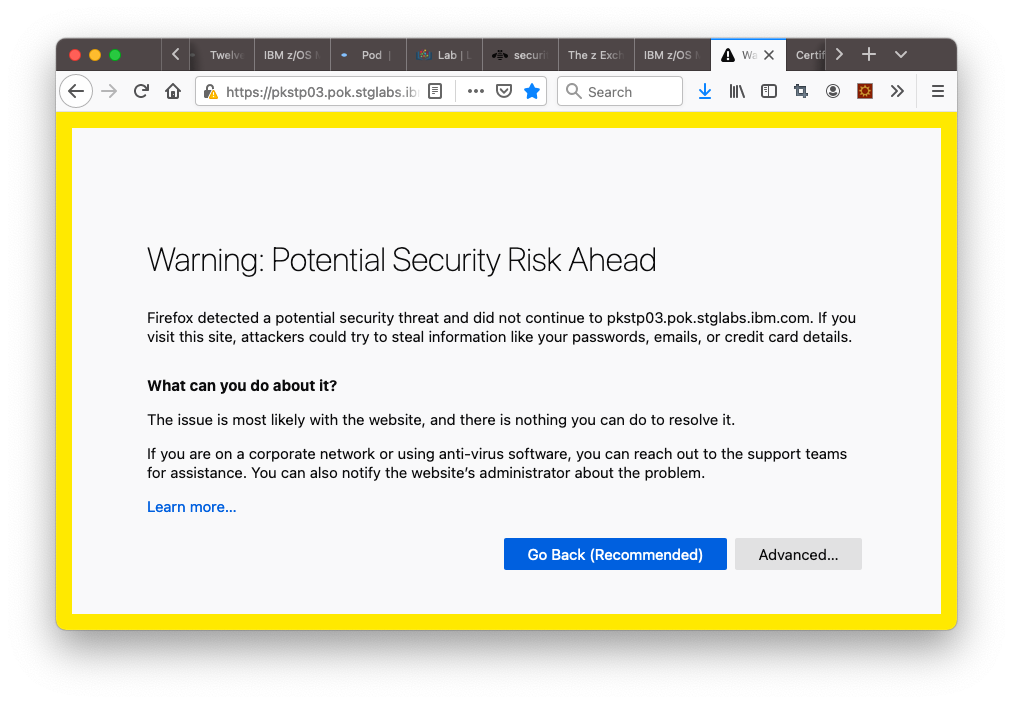The image size is (1013, 704).
Task: Open page actions three-dot menu
Action: [475, 91]
